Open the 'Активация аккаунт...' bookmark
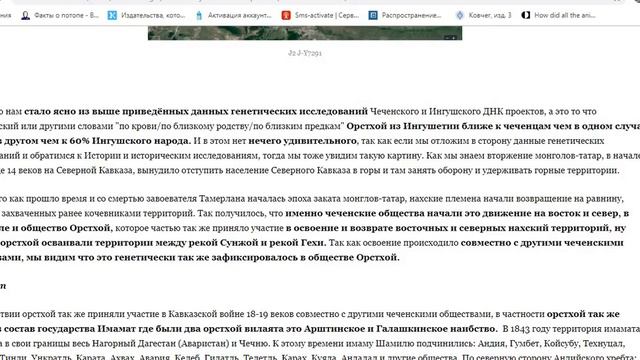 click(233, 16)
